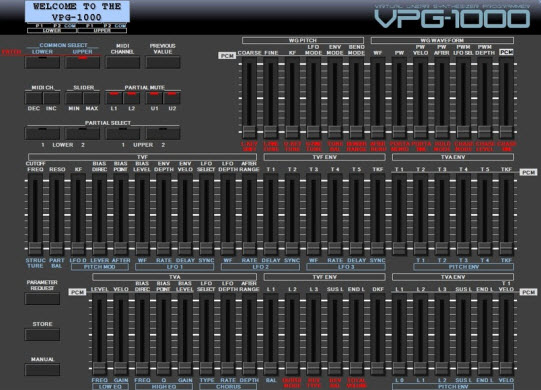Click the PREVIOUS VALUE button
This screenshot has height=390, width=541.
pyautogui.click(x=163, y=62)
